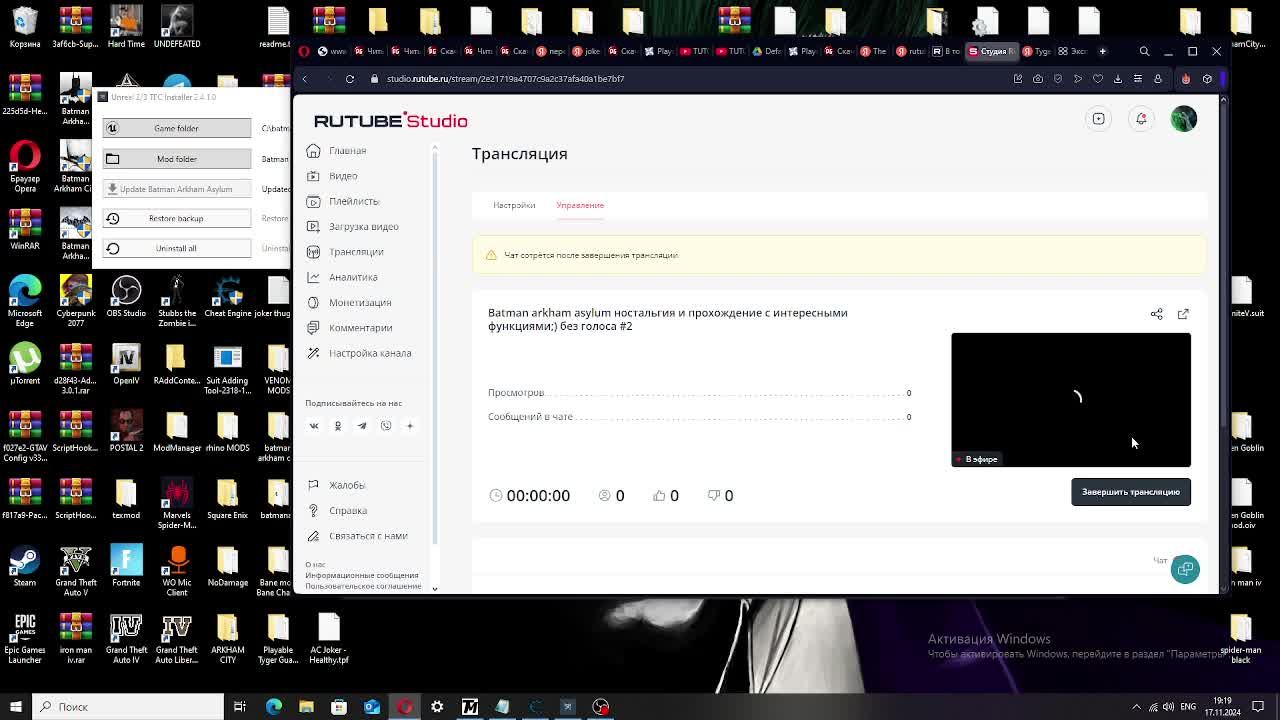The image size is (1280, 720).
Task: Click the sidebar scroll-down arrow
Action: [434, 589]
